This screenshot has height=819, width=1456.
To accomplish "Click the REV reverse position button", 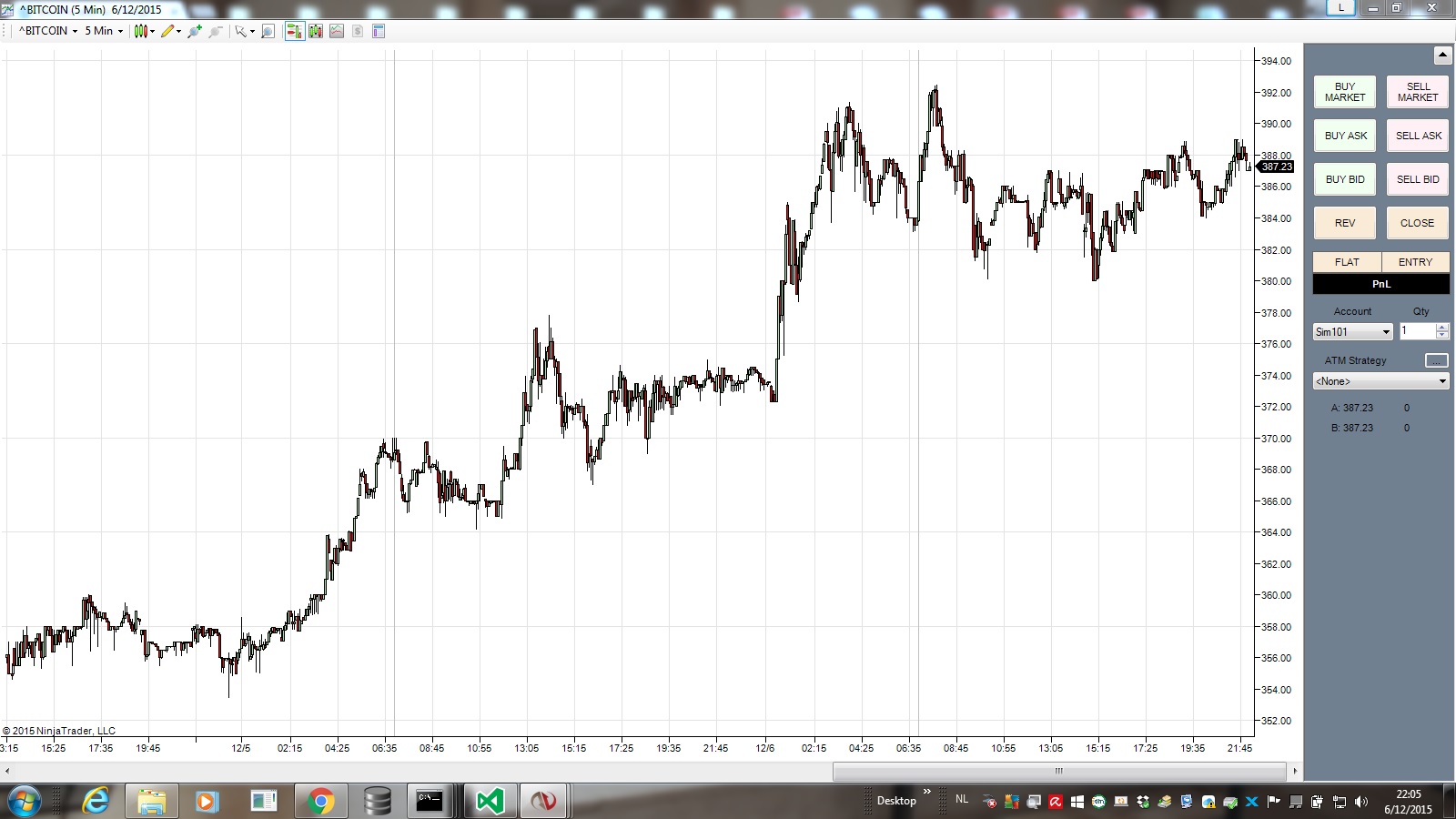I will click(x=1345, y=223).
